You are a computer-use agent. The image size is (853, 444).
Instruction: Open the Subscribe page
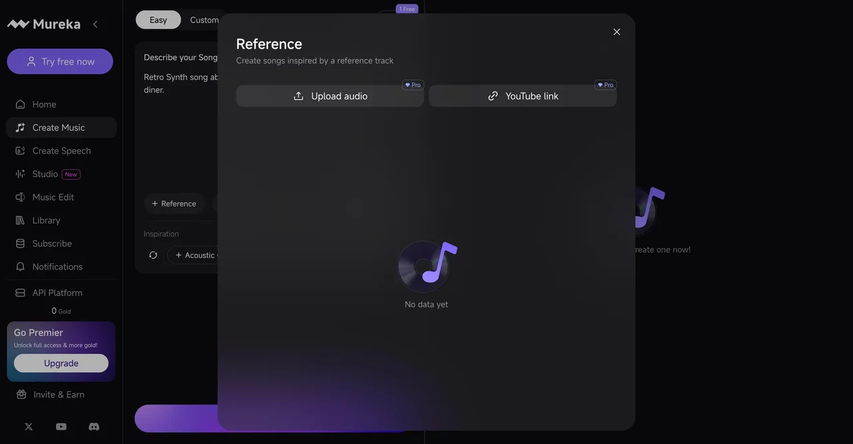[x=61, y=244]
